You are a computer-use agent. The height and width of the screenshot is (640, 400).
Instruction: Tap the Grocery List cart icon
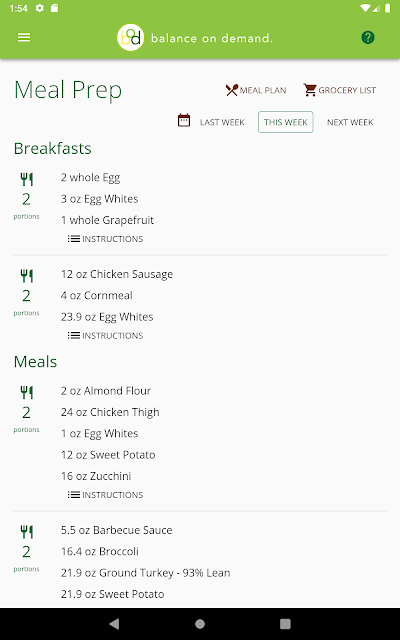(310, 90)
